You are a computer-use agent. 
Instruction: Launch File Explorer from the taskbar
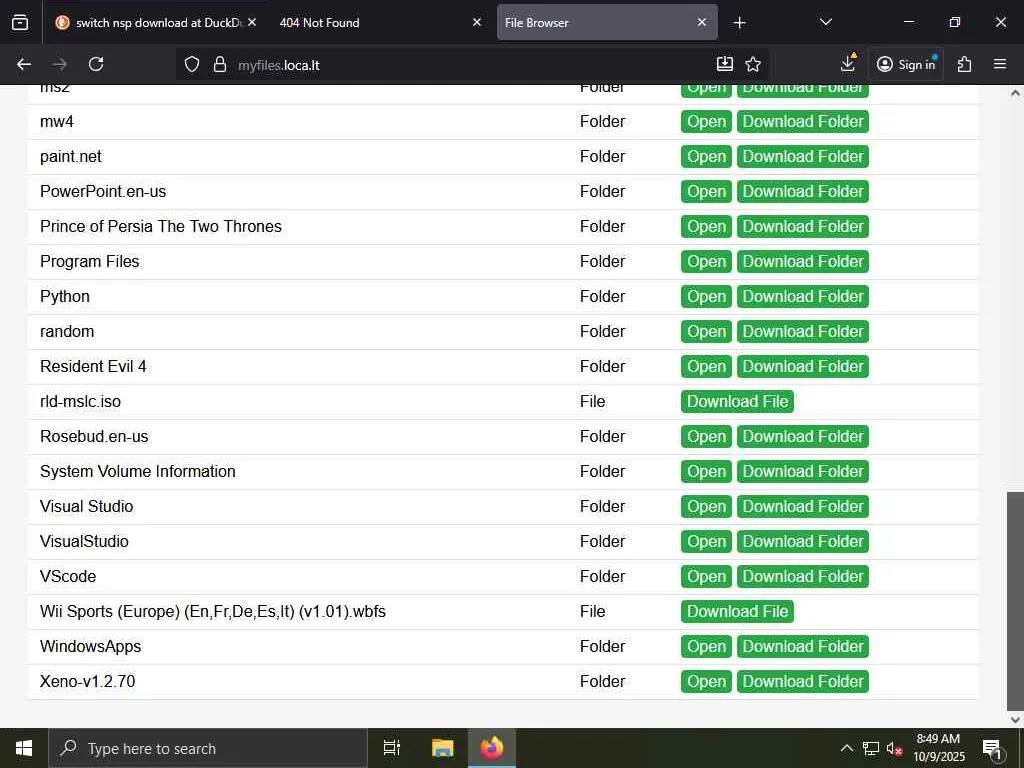click(442, 748)
